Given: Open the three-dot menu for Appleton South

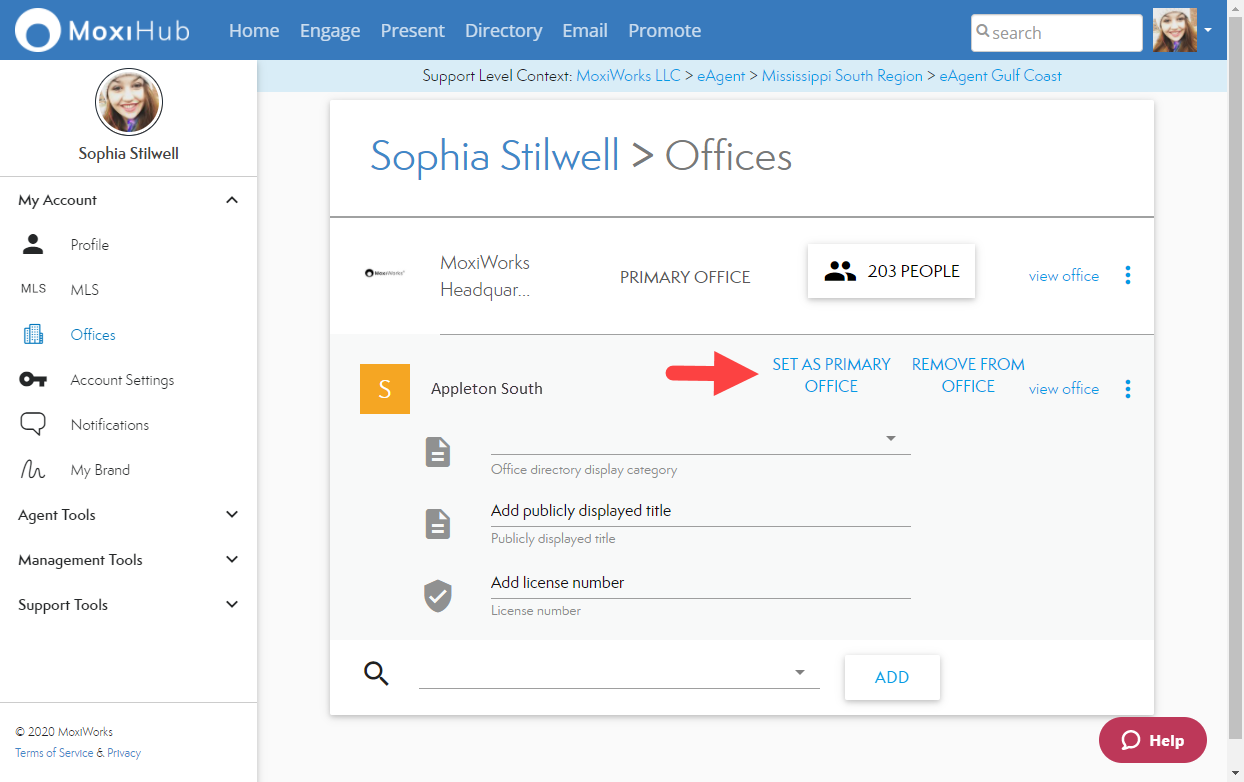Looking at the screenshot, I should [x=1128, y=389].
